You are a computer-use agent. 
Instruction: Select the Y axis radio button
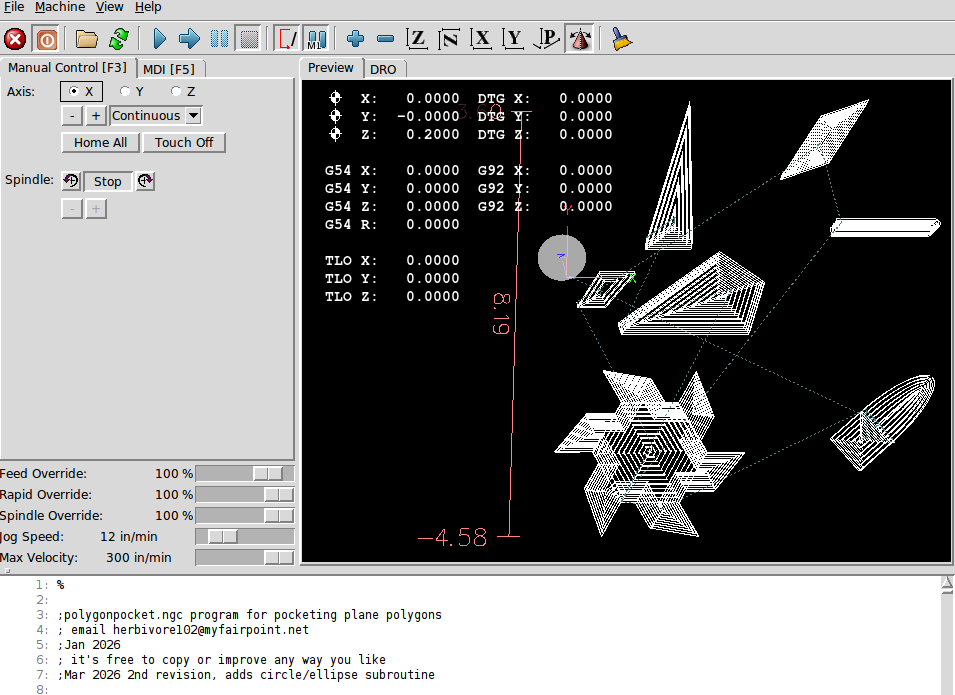(125, 91)
